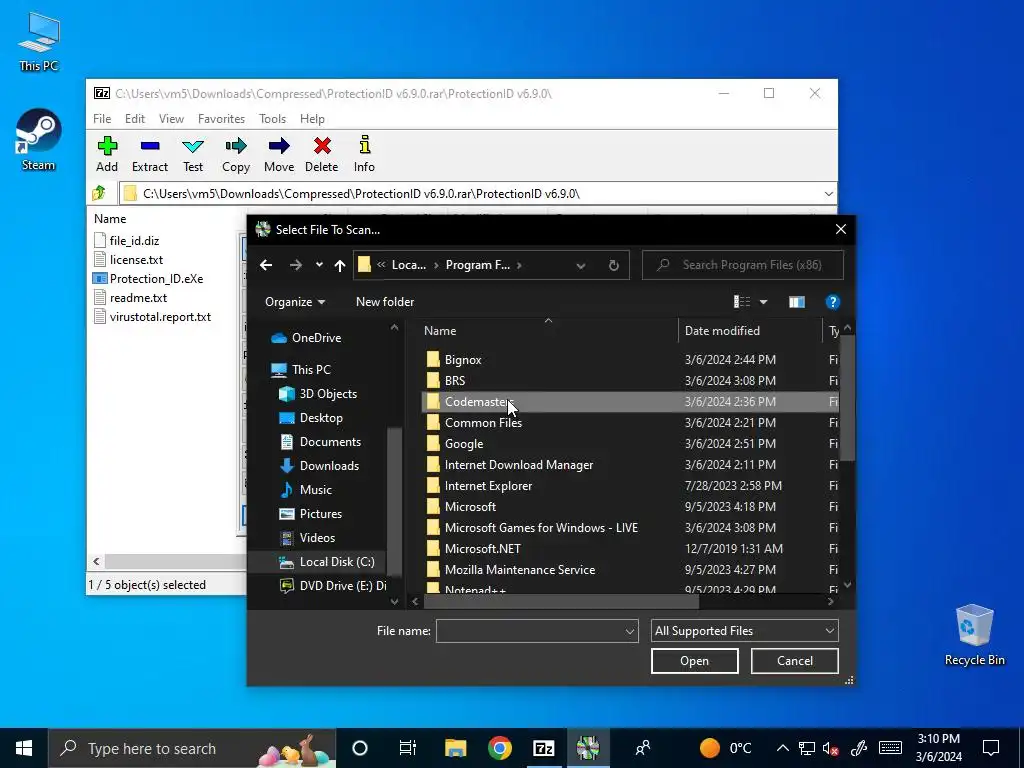The height and width of the screenshot is (768, 1024).
Task: Open the Favorites menu in 7-Zip
Action: click(221, 119)
